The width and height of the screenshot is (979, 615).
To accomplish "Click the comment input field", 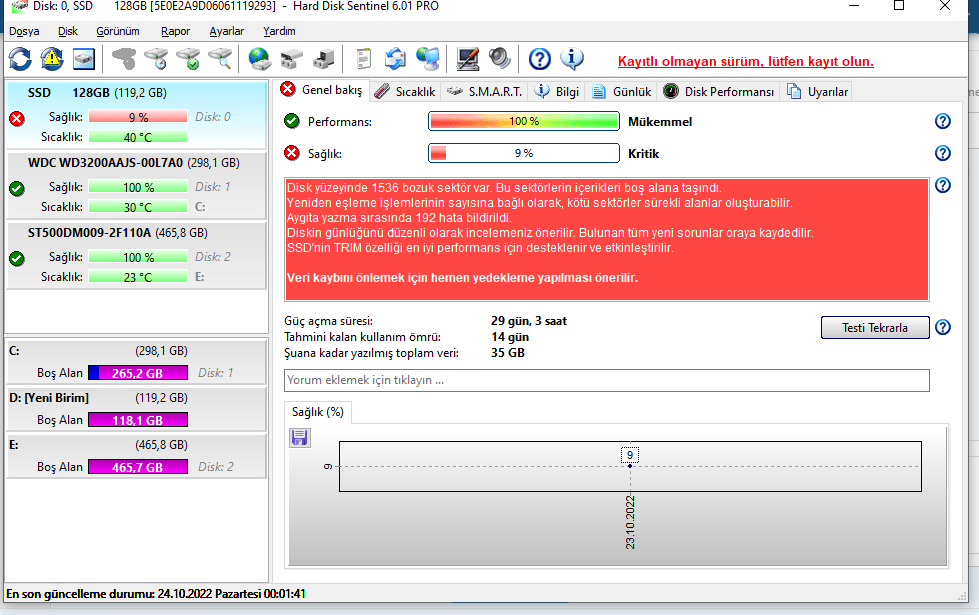I will pyautogui.click(x=606, y=380).
